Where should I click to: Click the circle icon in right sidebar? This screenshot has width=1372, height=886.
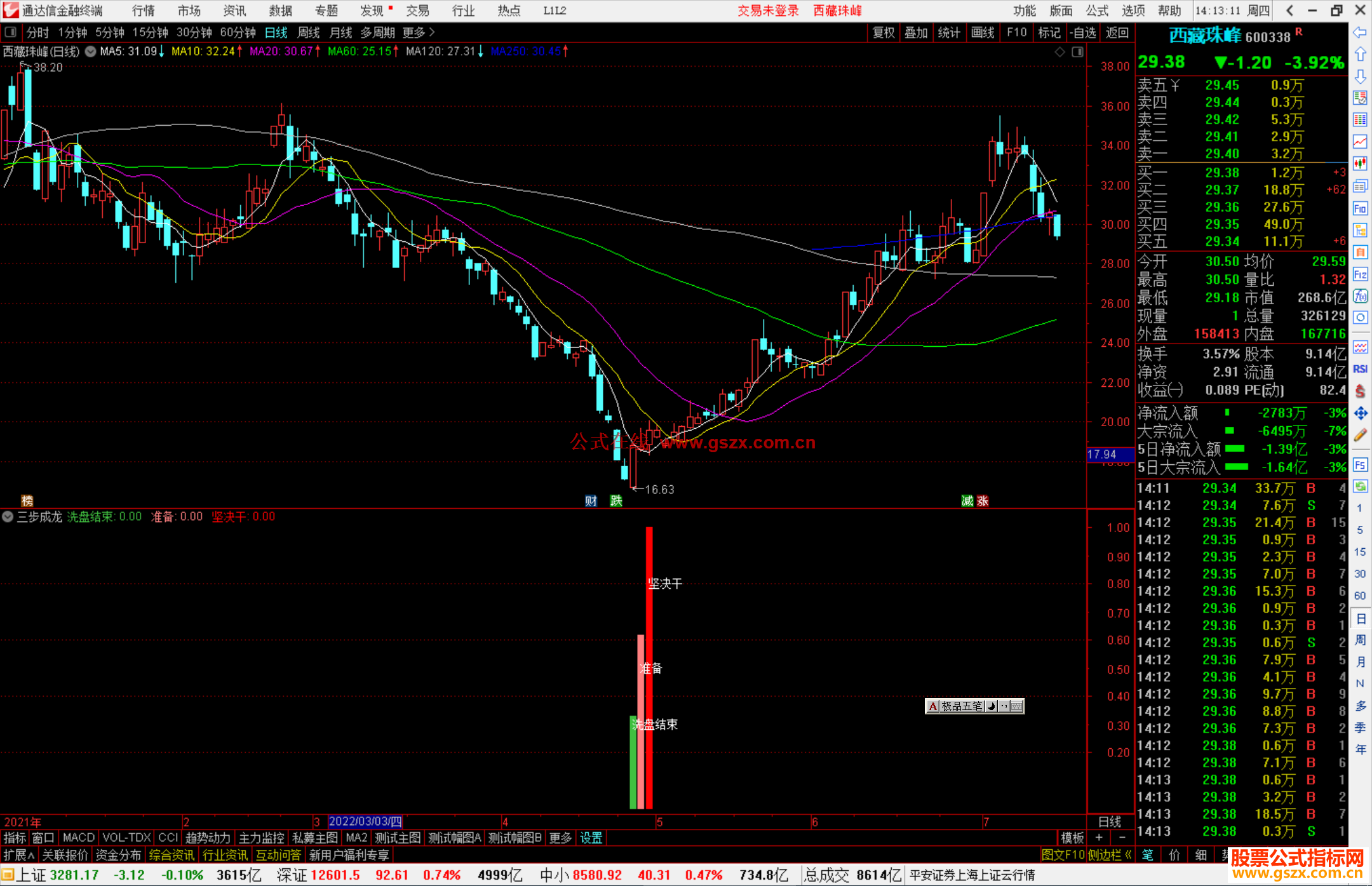coord(1360,318)
